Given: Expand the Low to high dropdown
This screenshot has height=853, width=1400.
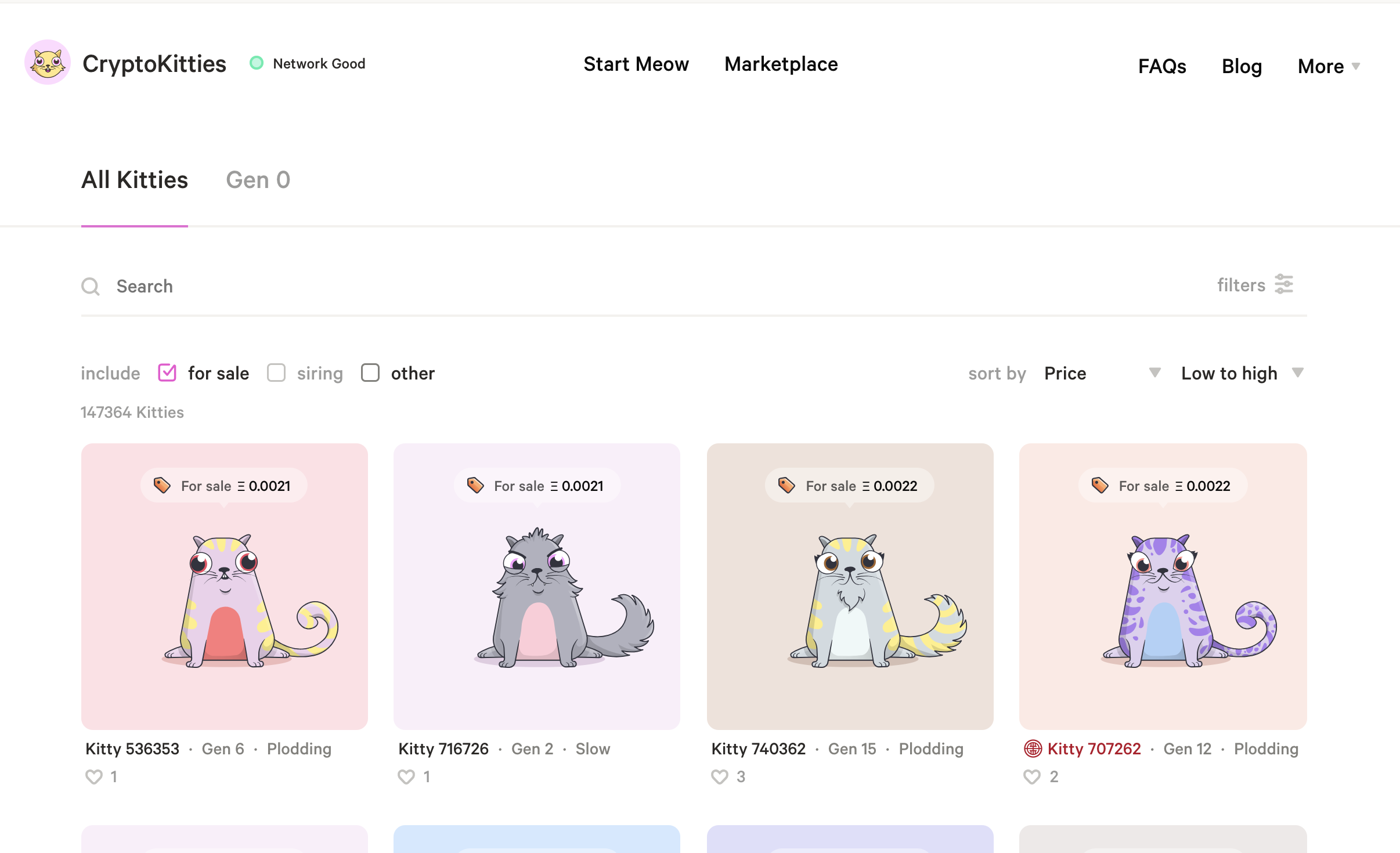Looking at the screenshot, I should (x=1242, y=373).
